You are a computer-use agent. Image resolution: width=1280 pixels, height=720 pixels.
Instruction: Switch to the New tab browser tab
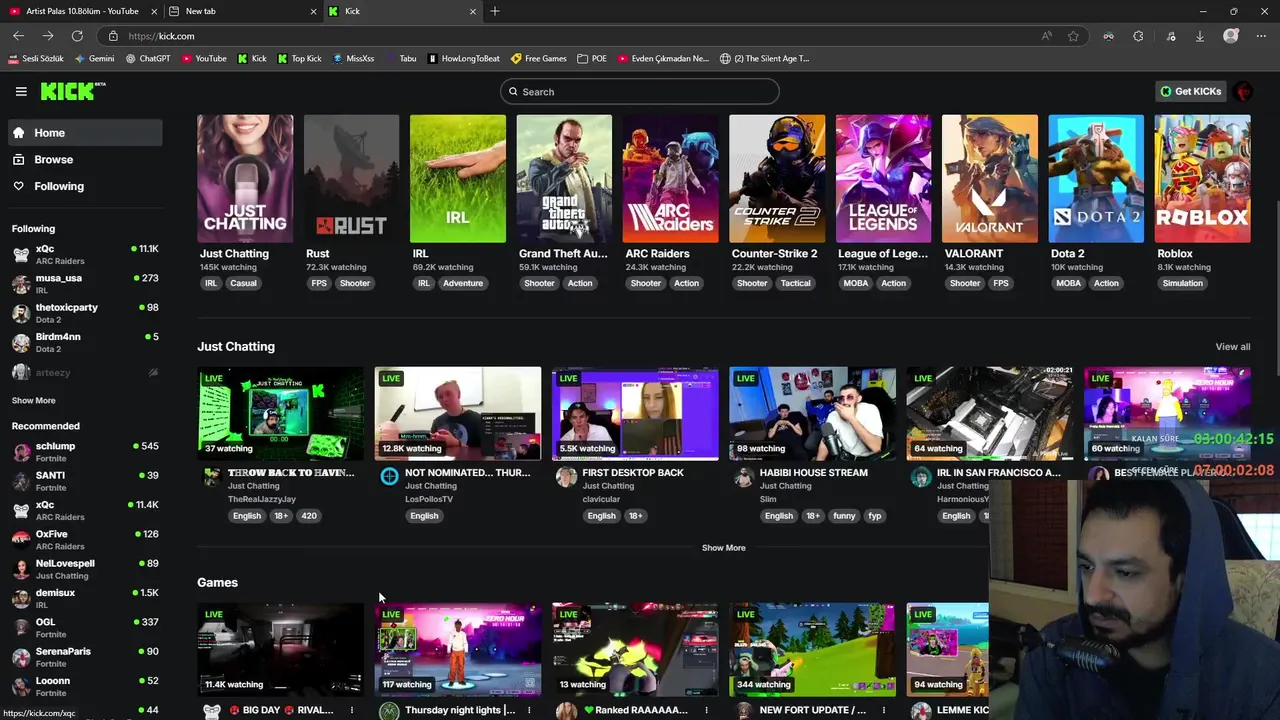[x=240, y=11]
